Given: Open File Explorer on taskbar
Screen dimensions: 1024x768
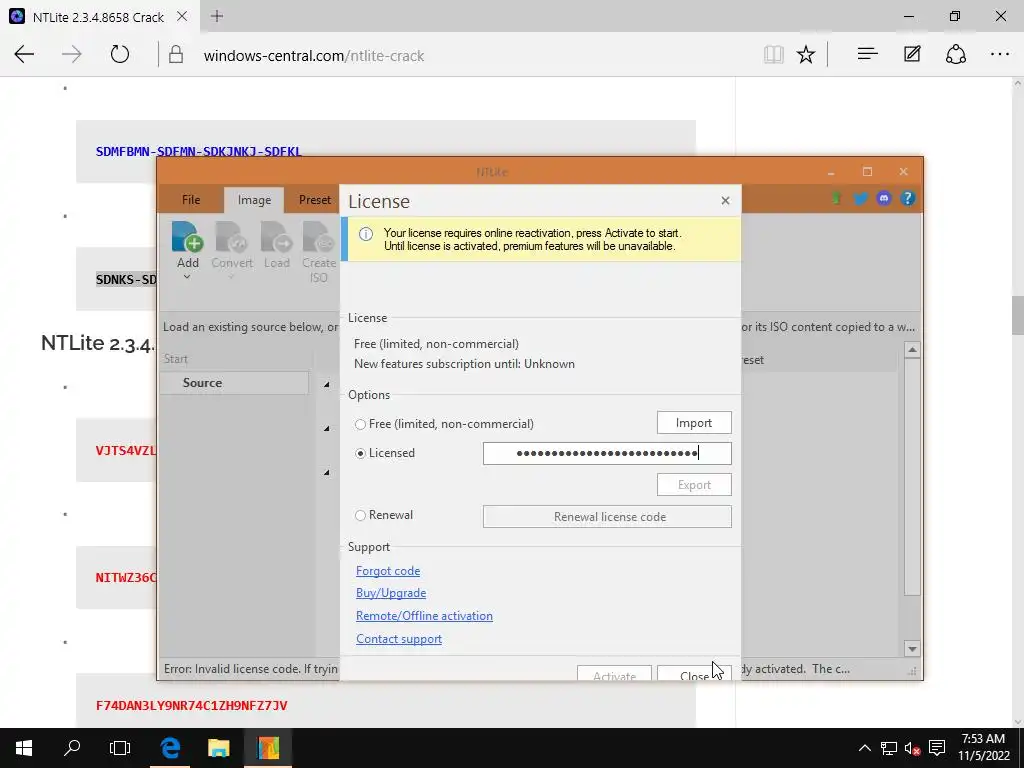Looking at the screenshot, I should click(x=219, y=748).
